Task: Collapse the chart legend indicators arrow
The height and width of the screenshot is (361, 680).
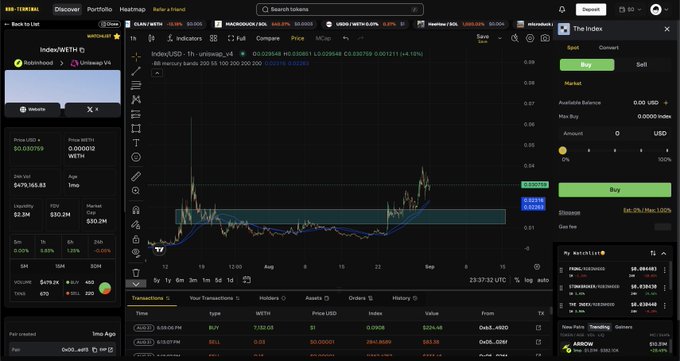Action: click(x=157, y=73)
